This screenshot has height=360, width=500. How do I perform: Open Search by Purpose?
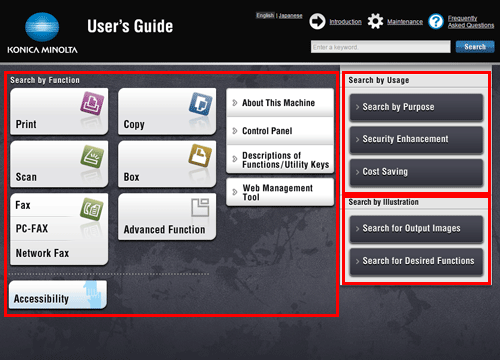click(x=416, y=107)
